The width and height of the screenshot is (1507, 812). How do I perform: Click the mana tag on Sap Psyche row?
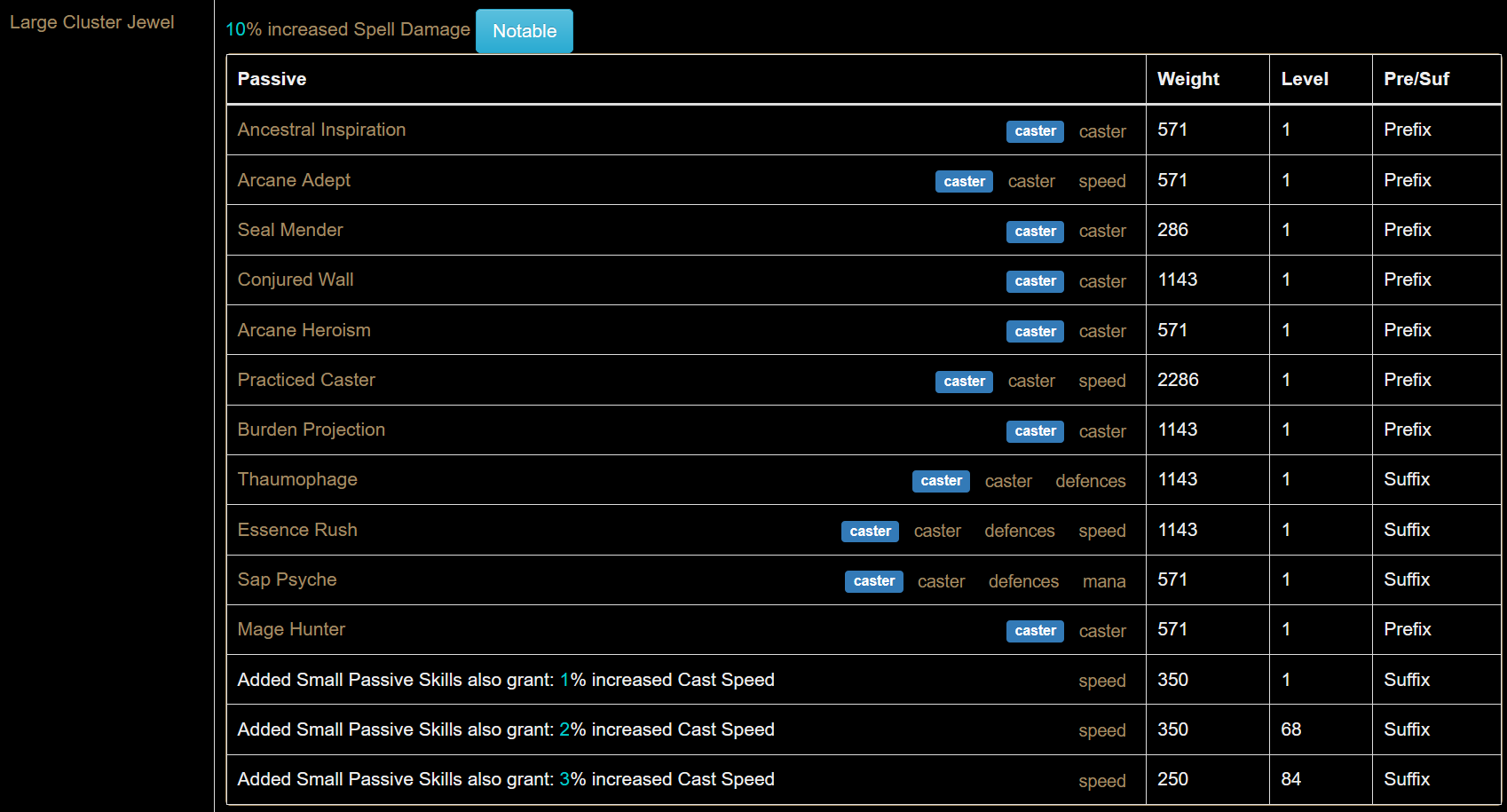[1104, 581]
